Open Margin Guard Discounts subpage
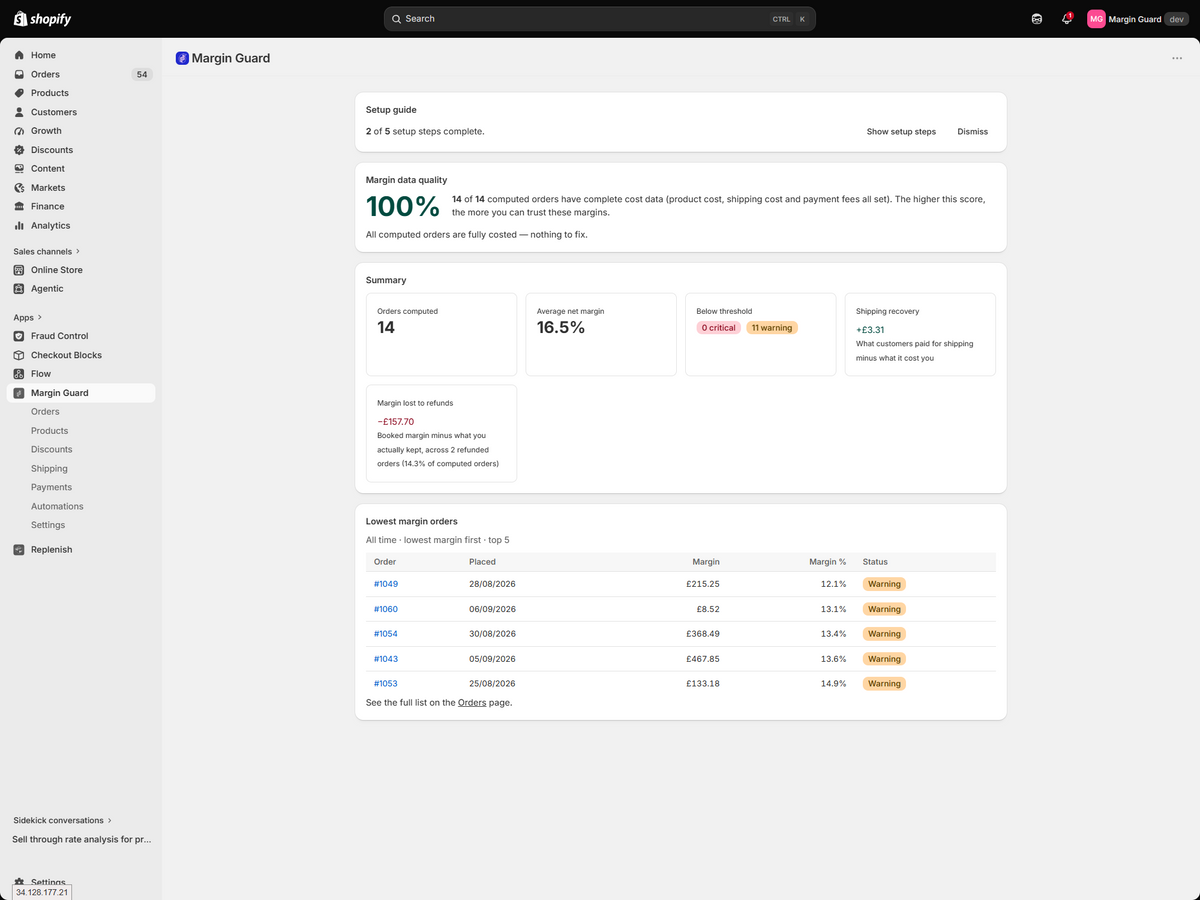 click(51, 450)
